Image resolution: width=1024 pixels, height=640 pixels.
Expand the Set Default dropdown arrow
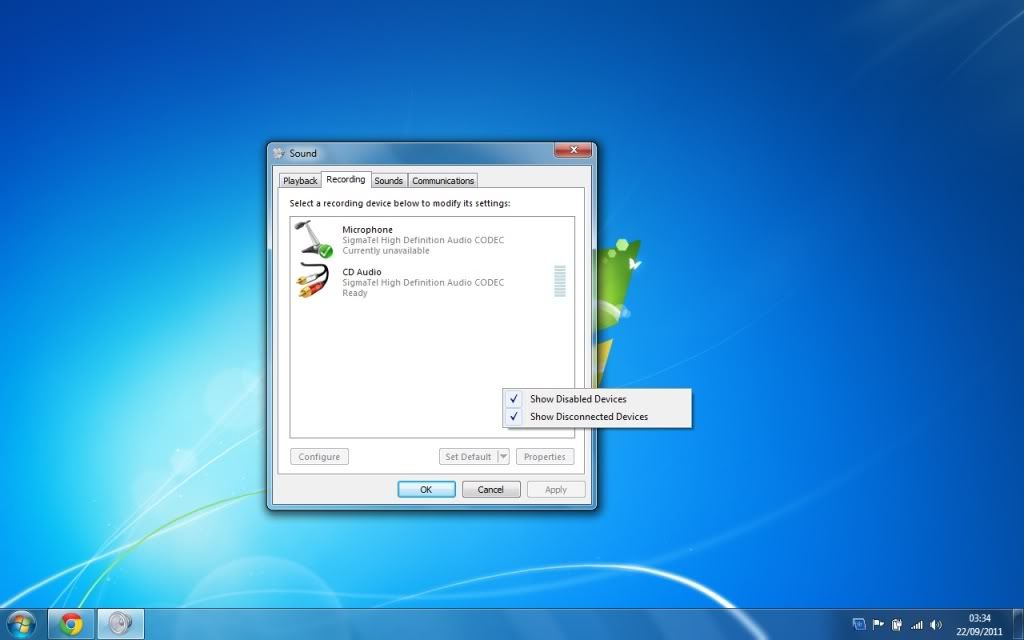click(x=503, y=456)
